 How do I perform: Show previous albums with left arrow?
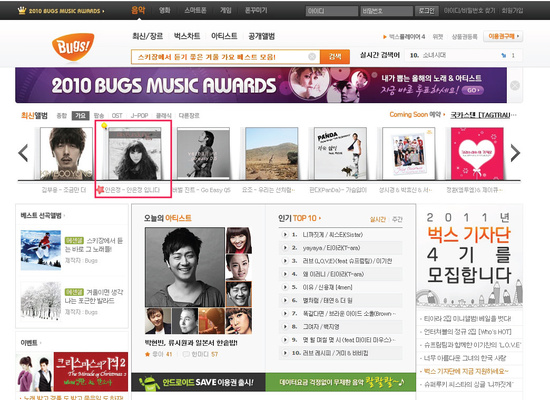(x=23, y=153)
